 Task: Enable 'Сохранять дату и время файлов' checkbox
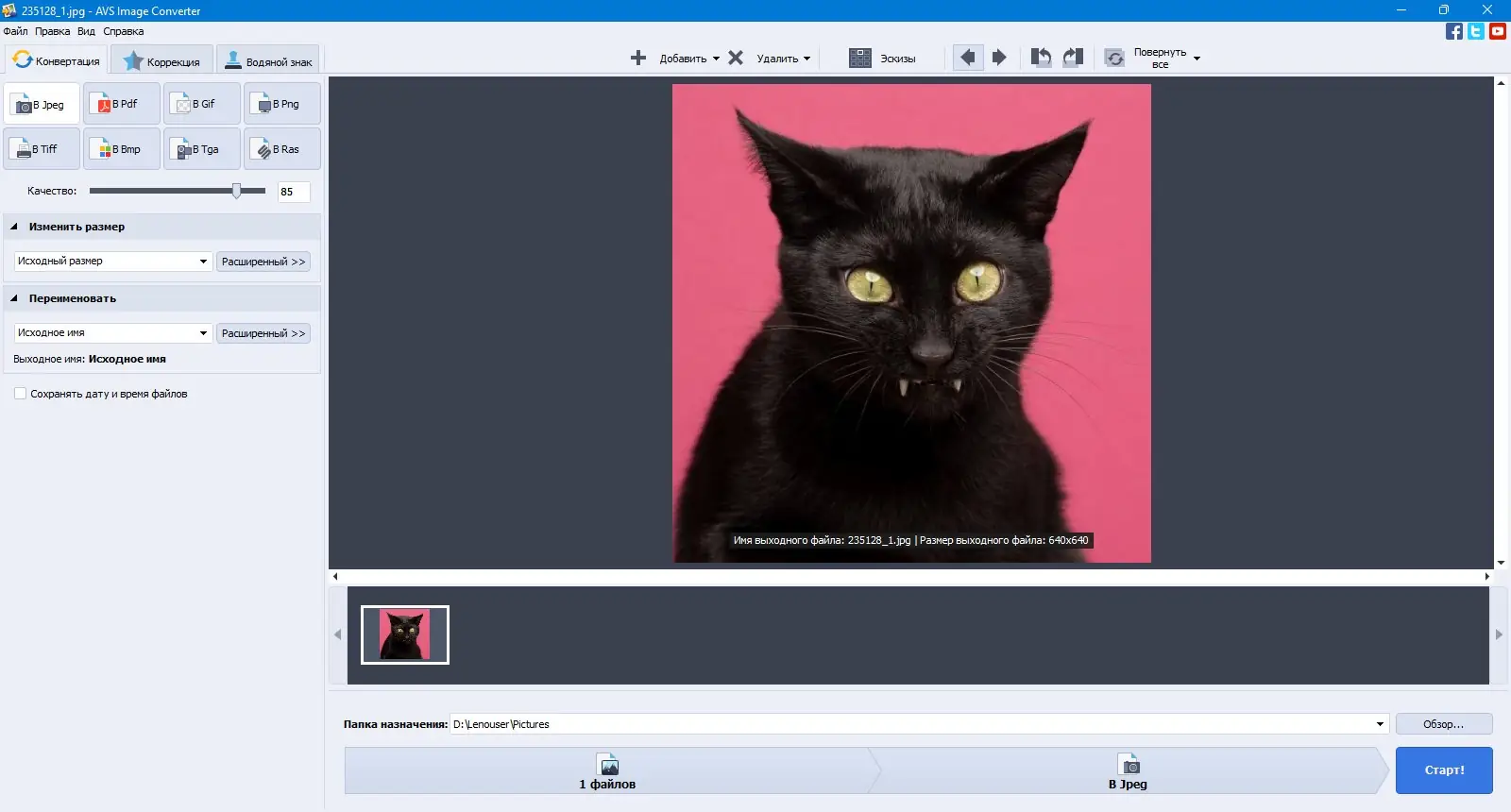click(x=20, y=394)
